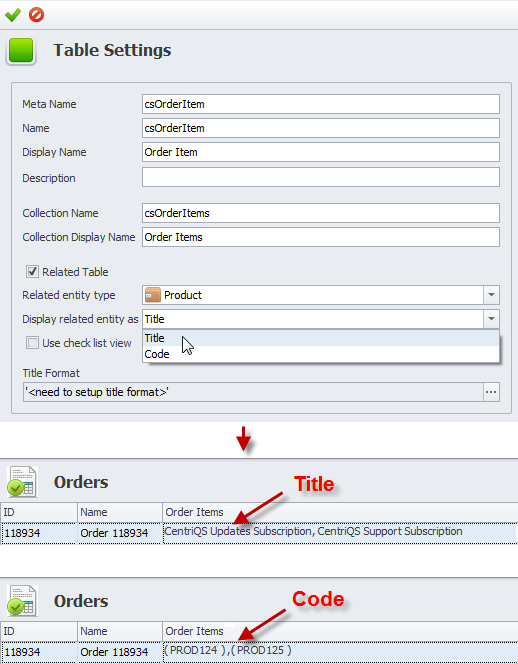Viewport: 518px width, 664px height.
Task: Select the CentriQS Updates Subscription cell
Action: tap(340, 533)
